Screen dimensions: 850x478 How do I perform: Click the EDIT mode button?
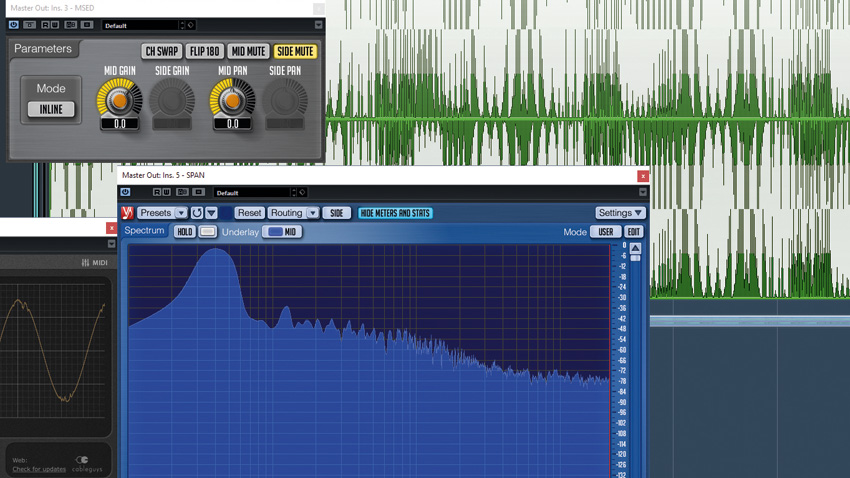pos(633,232)
